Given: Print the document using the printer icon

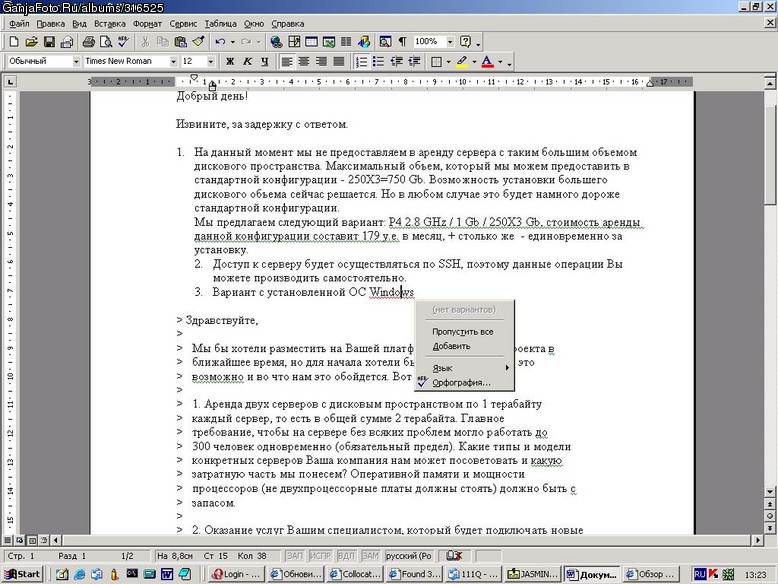Looking at the screenshot, I should (88, 42).
